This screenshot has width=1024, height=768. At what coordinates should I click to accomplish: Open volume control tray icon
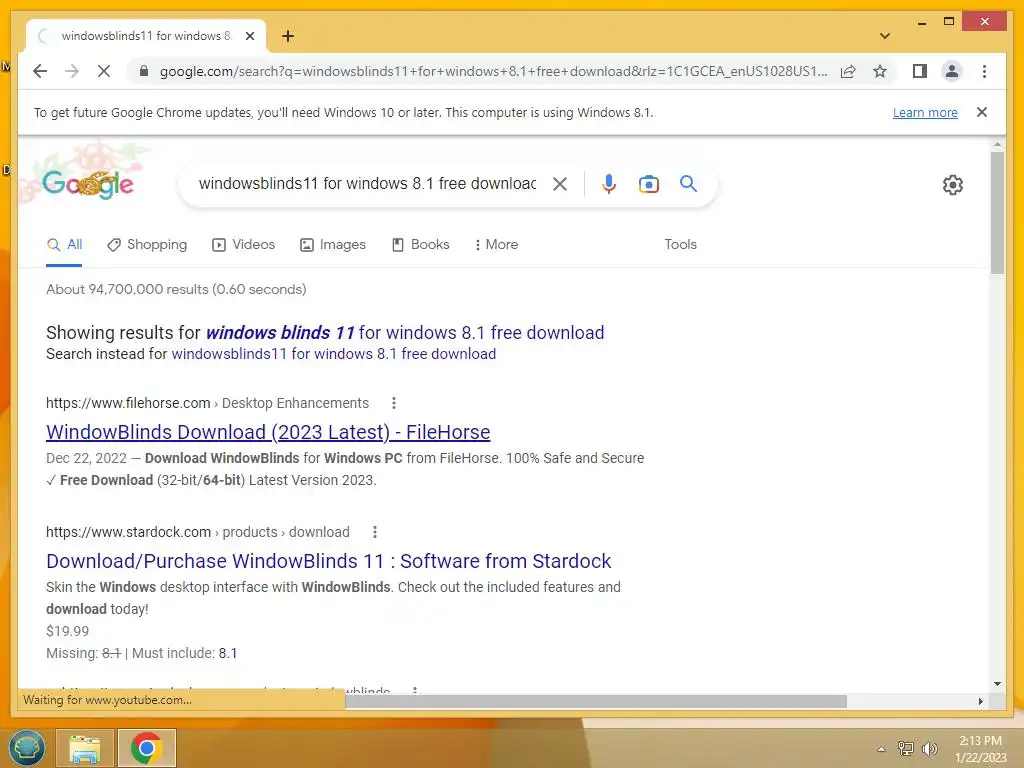(x=929, y=748)
